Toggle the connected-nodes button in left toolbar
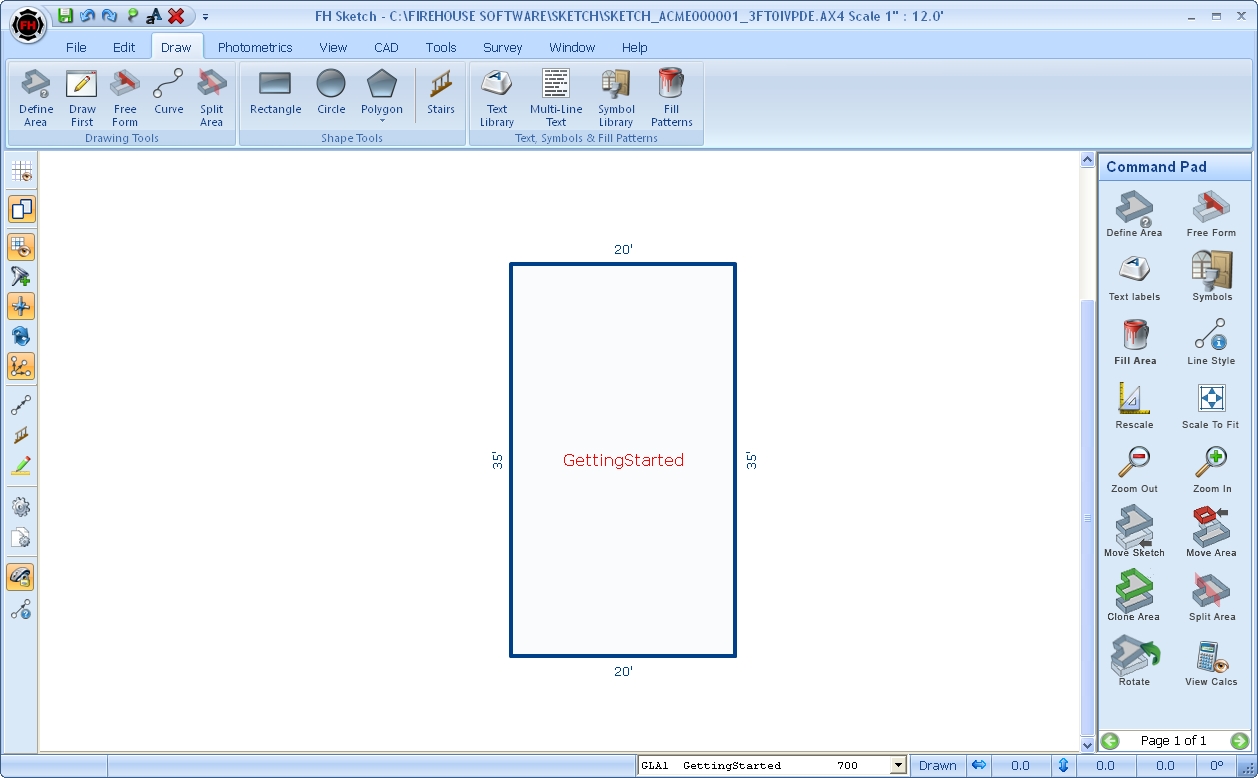Viewport: 1258px width, 778px height. [21, 366]
